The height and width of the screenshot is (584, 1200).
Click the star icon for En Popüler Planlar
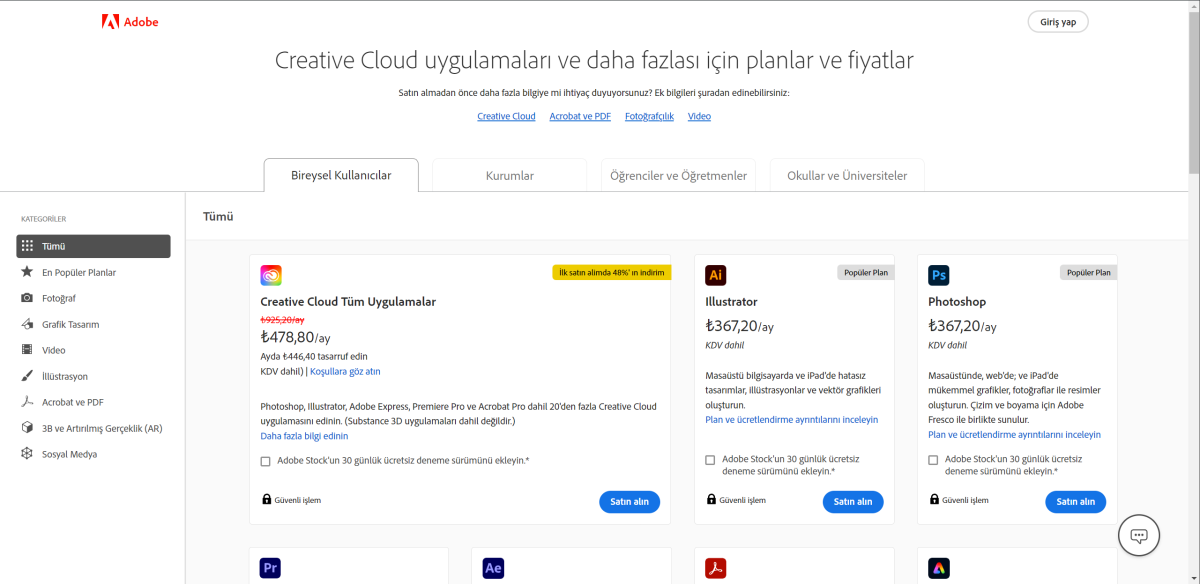(27, 272)
